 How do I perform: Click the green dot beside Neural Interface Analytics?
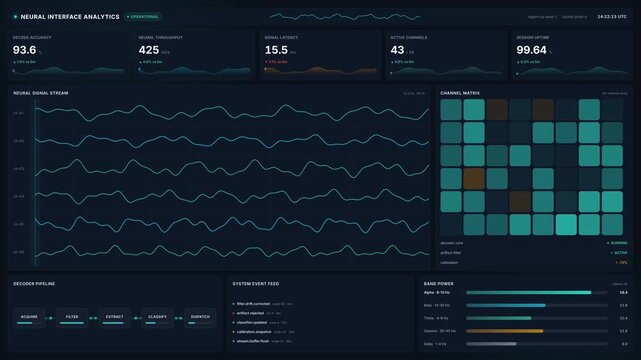(x=16, y=17)
